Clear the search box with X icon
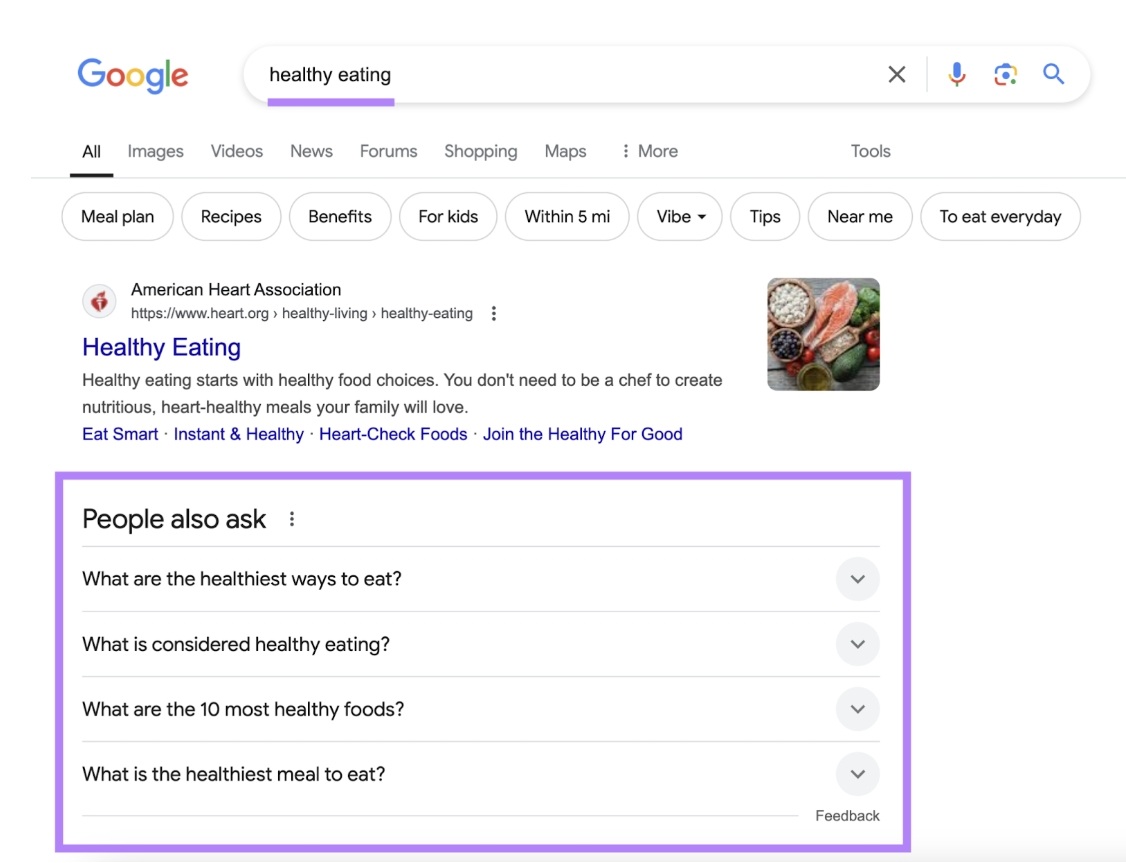Viewport: 1126px width, 863px height. pos(897,74)
